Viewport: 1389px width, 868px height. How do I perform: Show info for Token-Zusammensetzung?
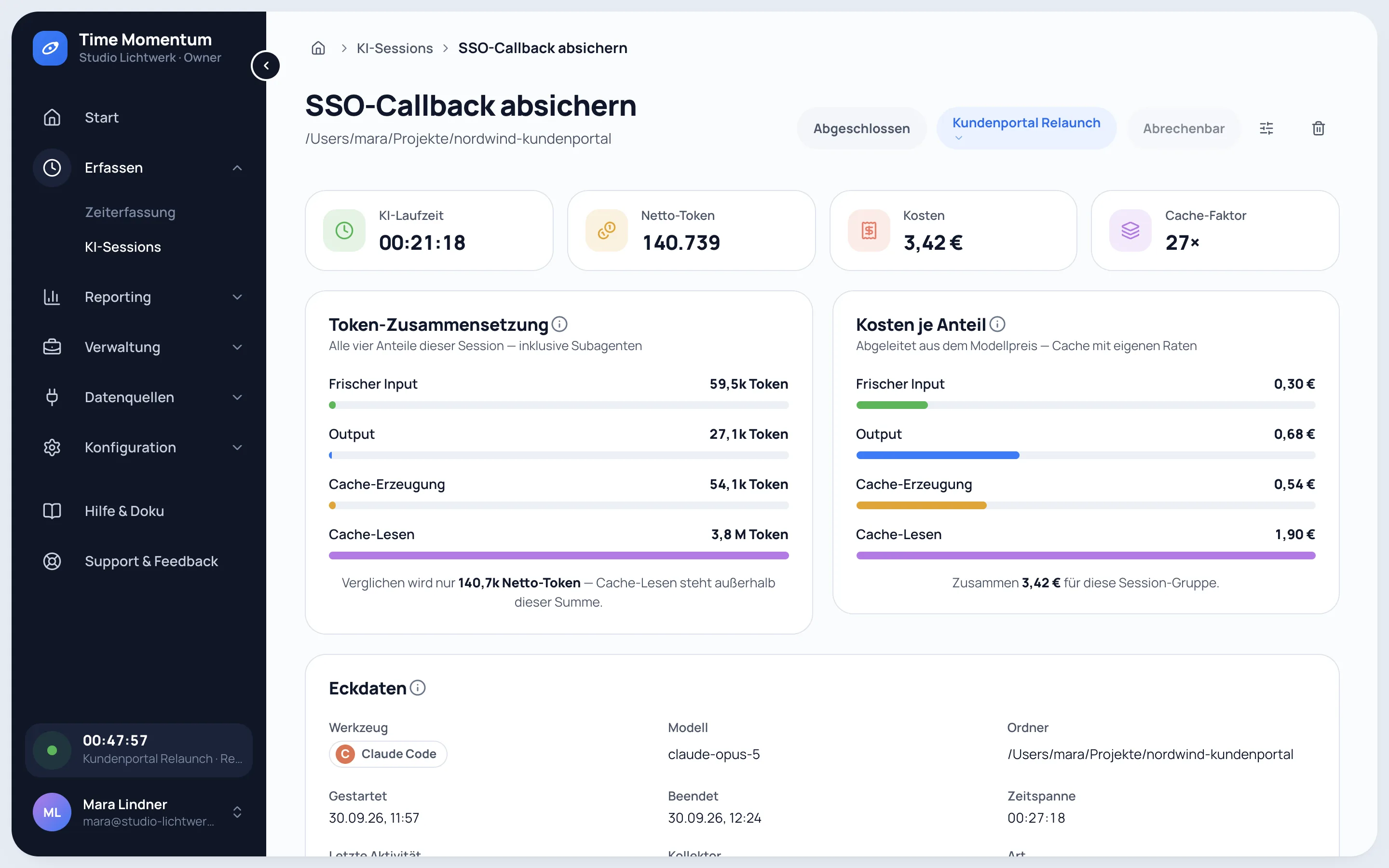pyautogui.click(x=559, y=325)
